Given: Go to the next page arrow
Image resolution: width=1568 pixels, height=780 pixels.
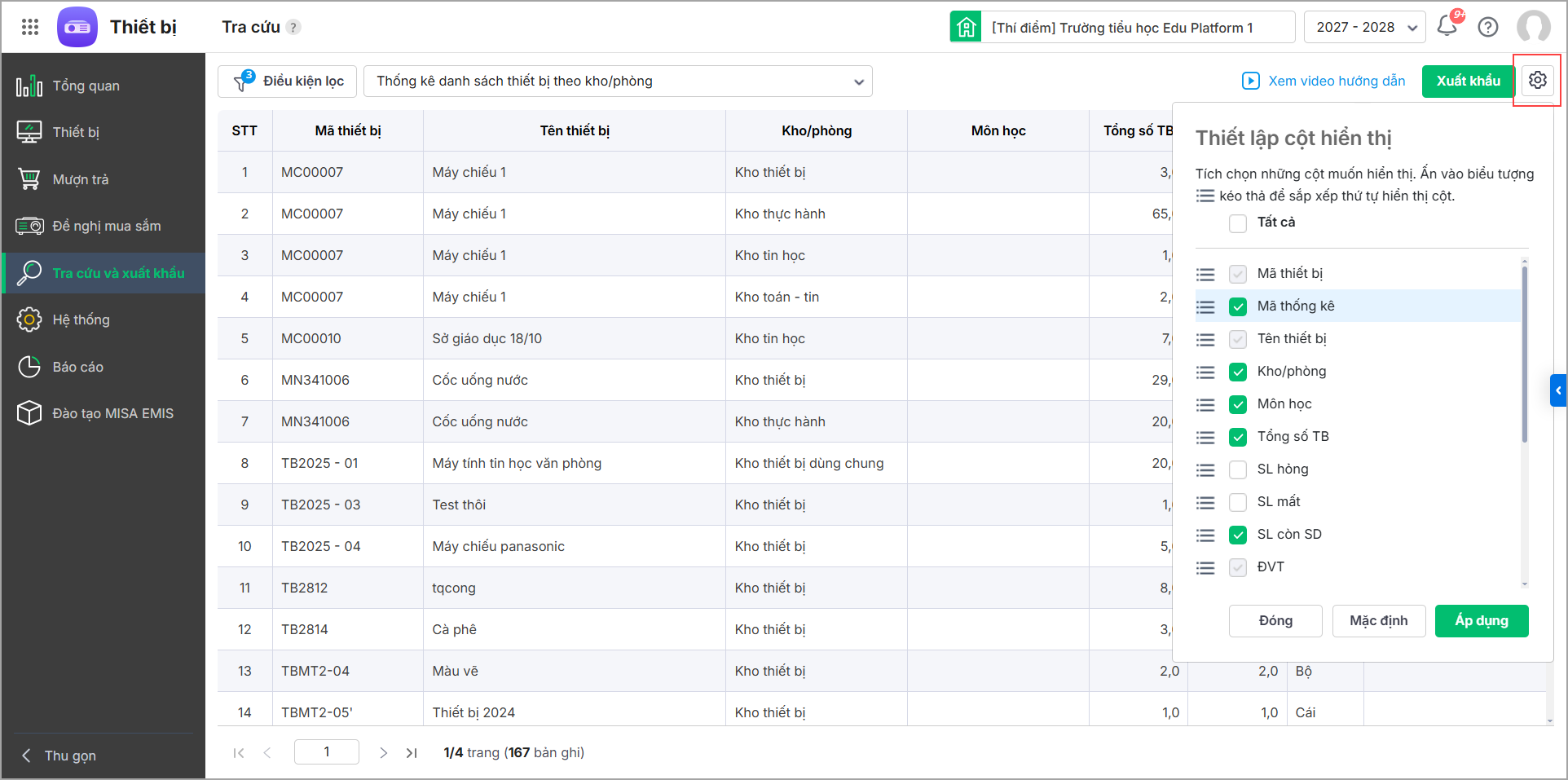Looking at the screenshot, I should [383, 753].
